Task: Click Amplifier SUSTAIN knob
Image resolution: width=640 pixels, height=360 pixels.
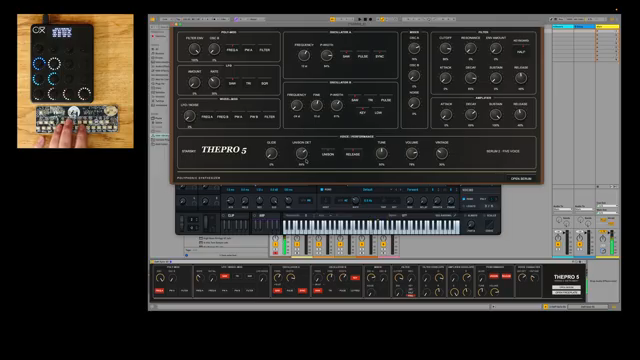Action: [496, 115]
